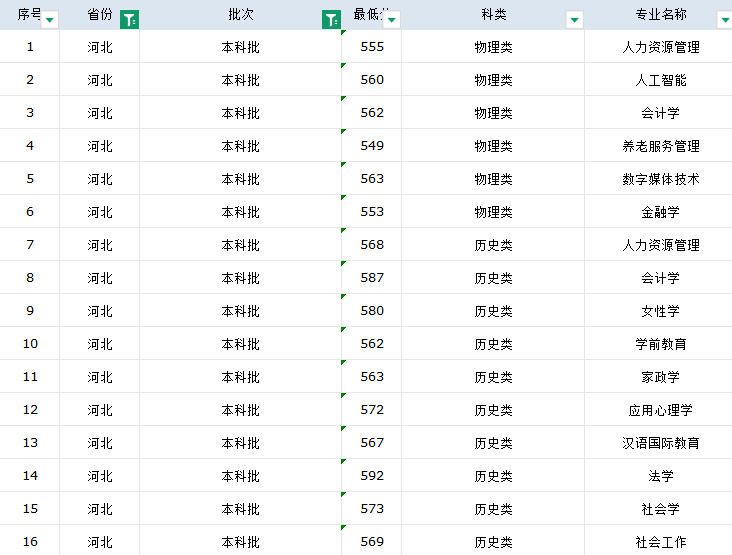Select serial number cell 16

30,541
